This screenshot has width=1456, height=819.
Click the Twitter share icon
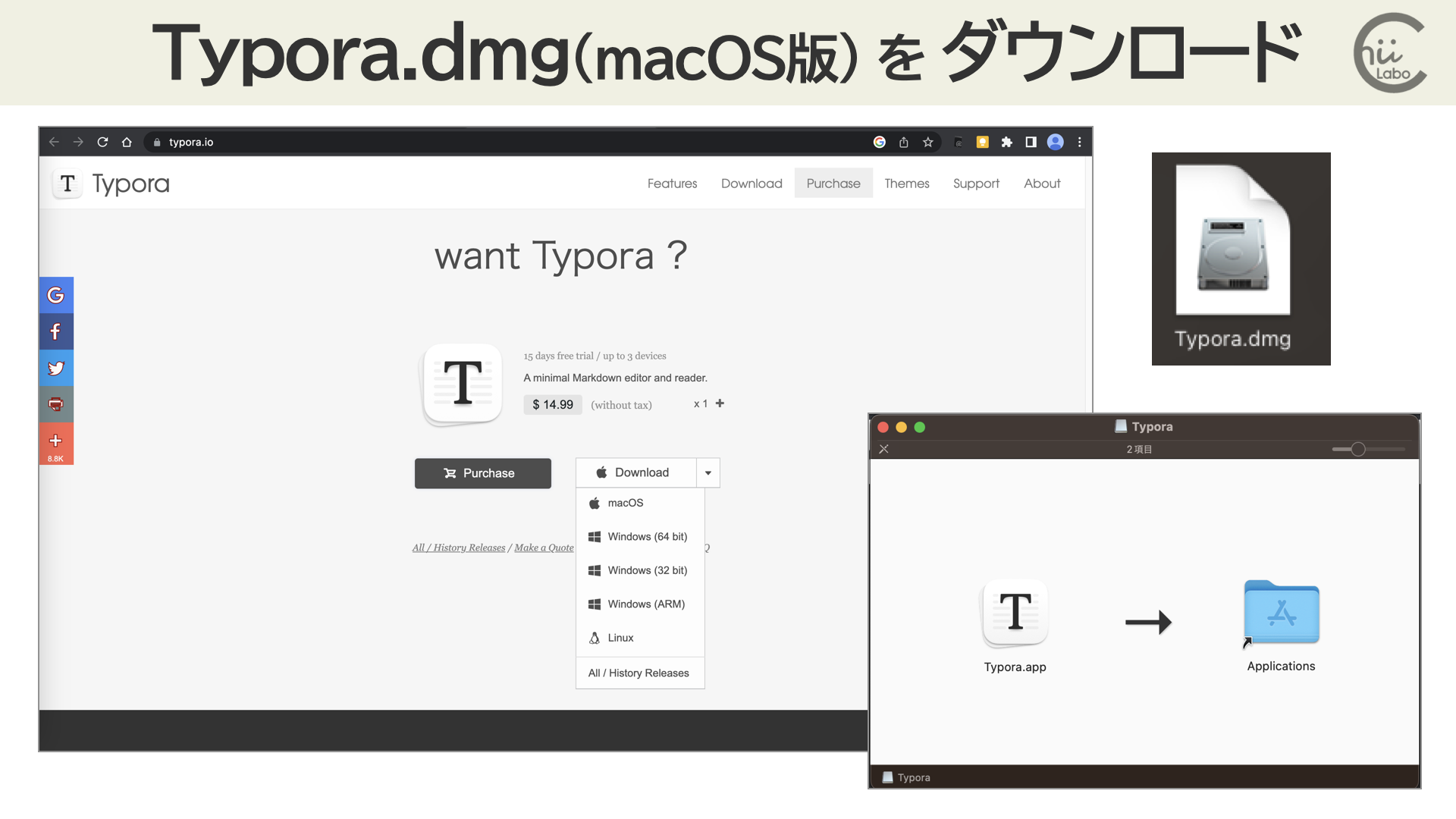click(x=56, y=368)
